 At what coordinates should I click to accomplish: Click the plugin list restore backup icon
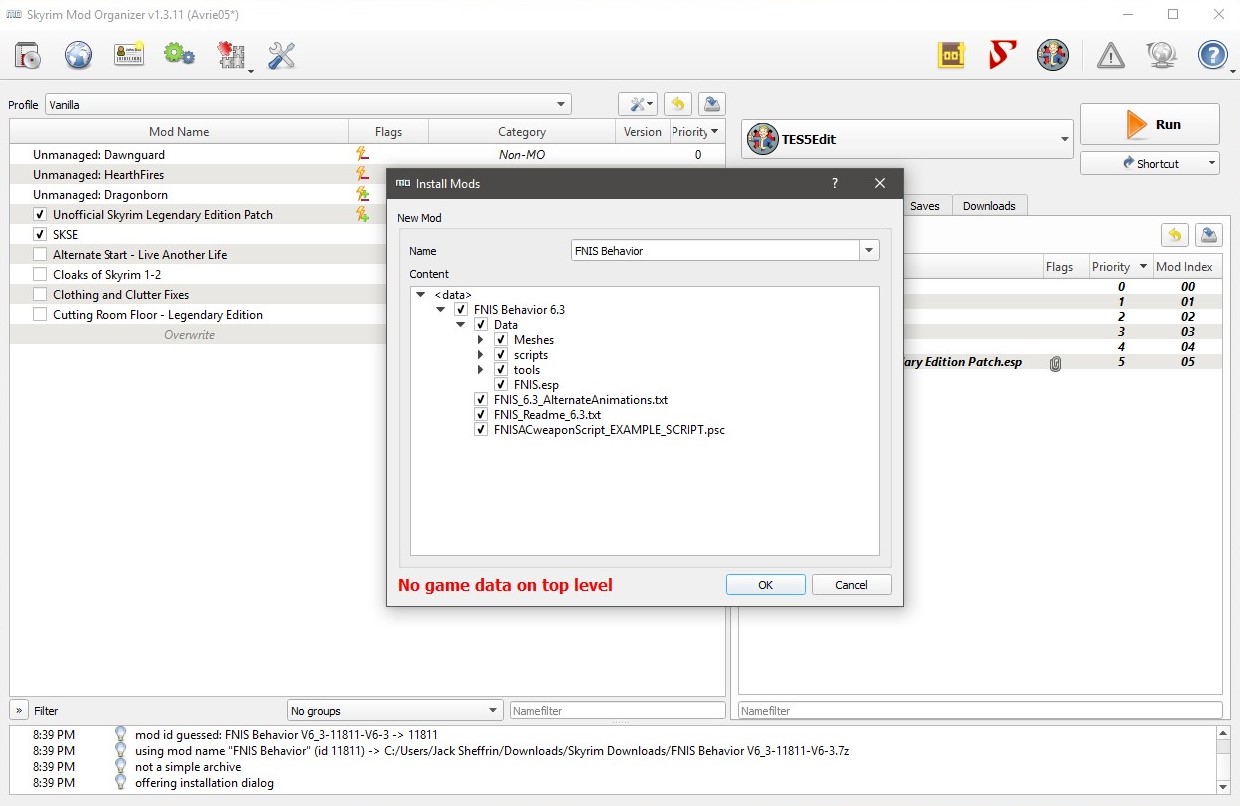pos(1175,235)
